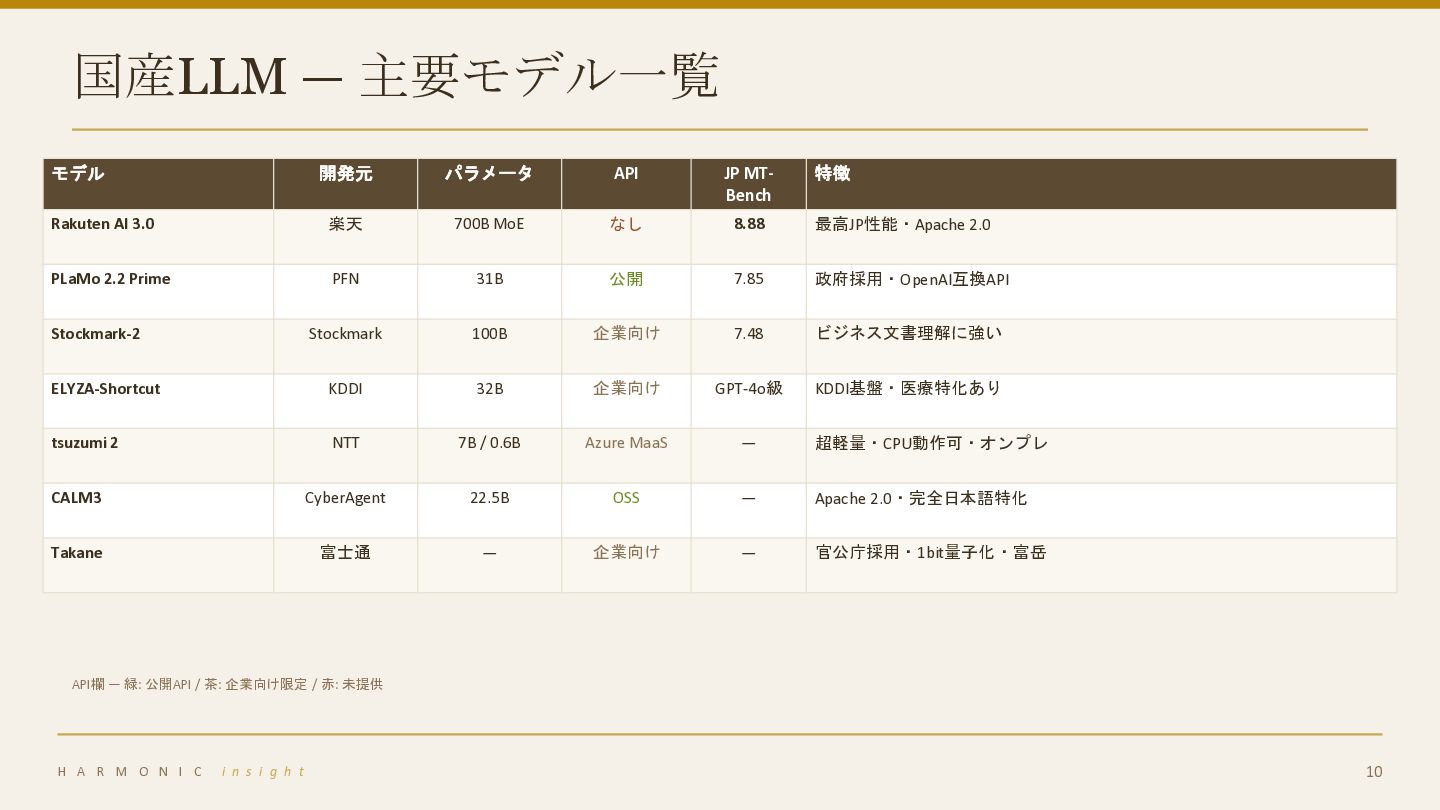Viewport: 1440px width, 810px height.
Task: Select the API欄 legend footnote
Action: point(227,684)
